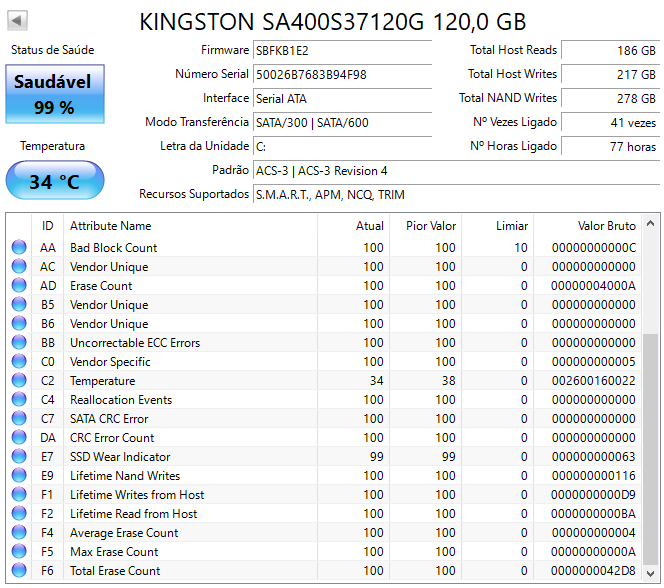664x588 pixels.
Task: Click raw value 000000000116
Action: tap(594, 475)
